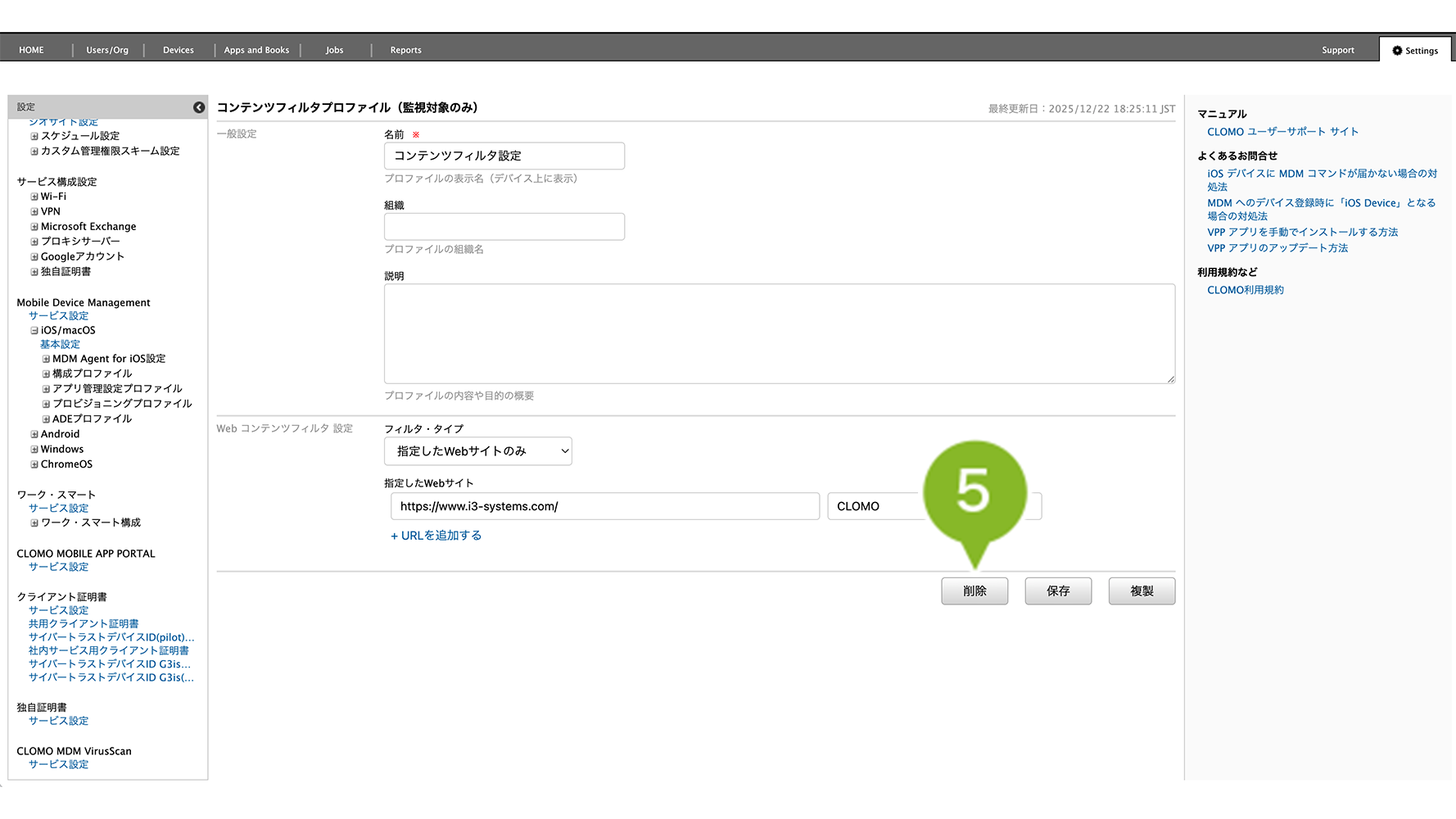Expand the ADEプロファイル node
Image resolution: width=1456 pixels, height=819 pixels.
pyautogui.click(x=46, y=419)
